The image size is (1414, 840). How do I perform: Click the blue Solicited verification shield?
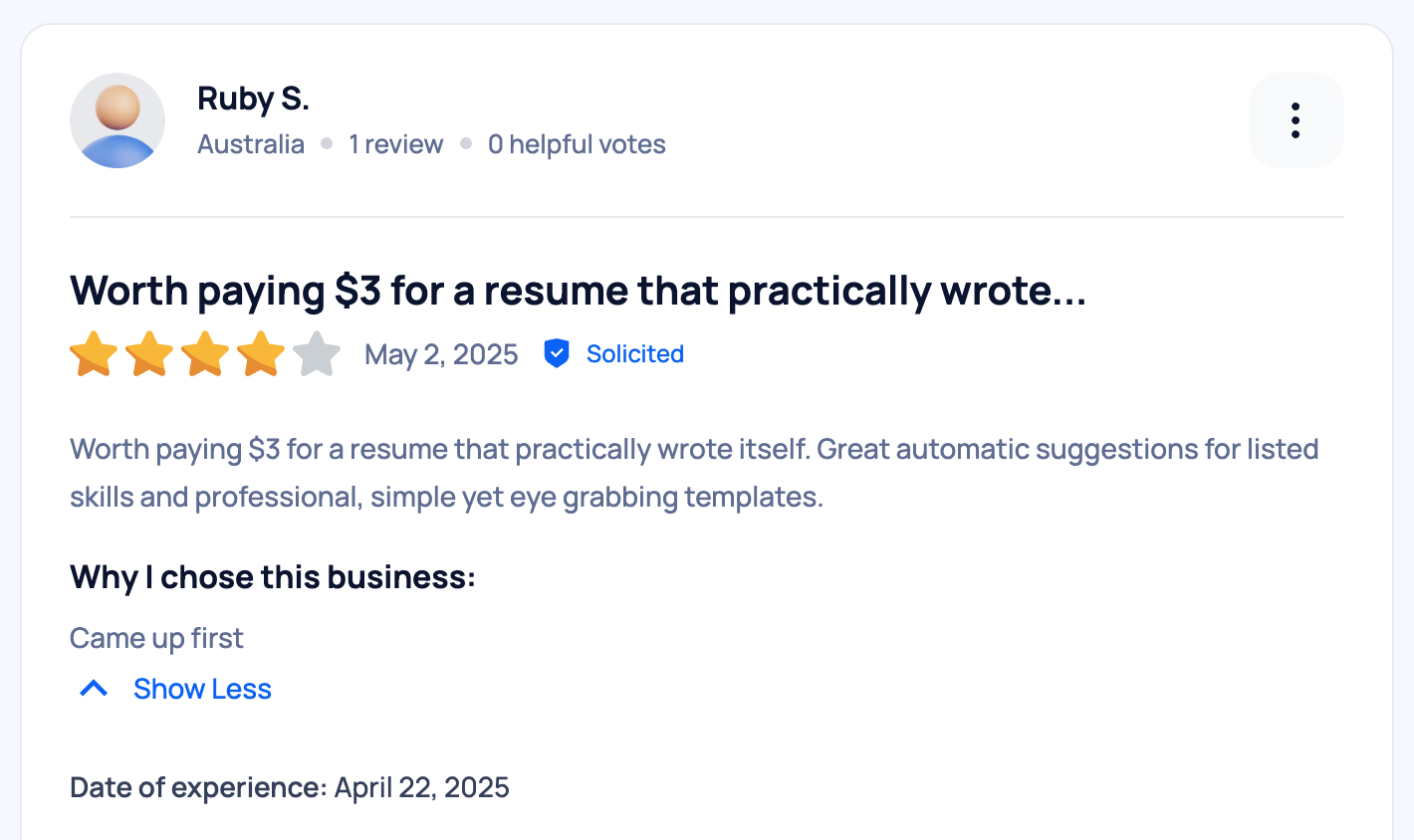557,352
